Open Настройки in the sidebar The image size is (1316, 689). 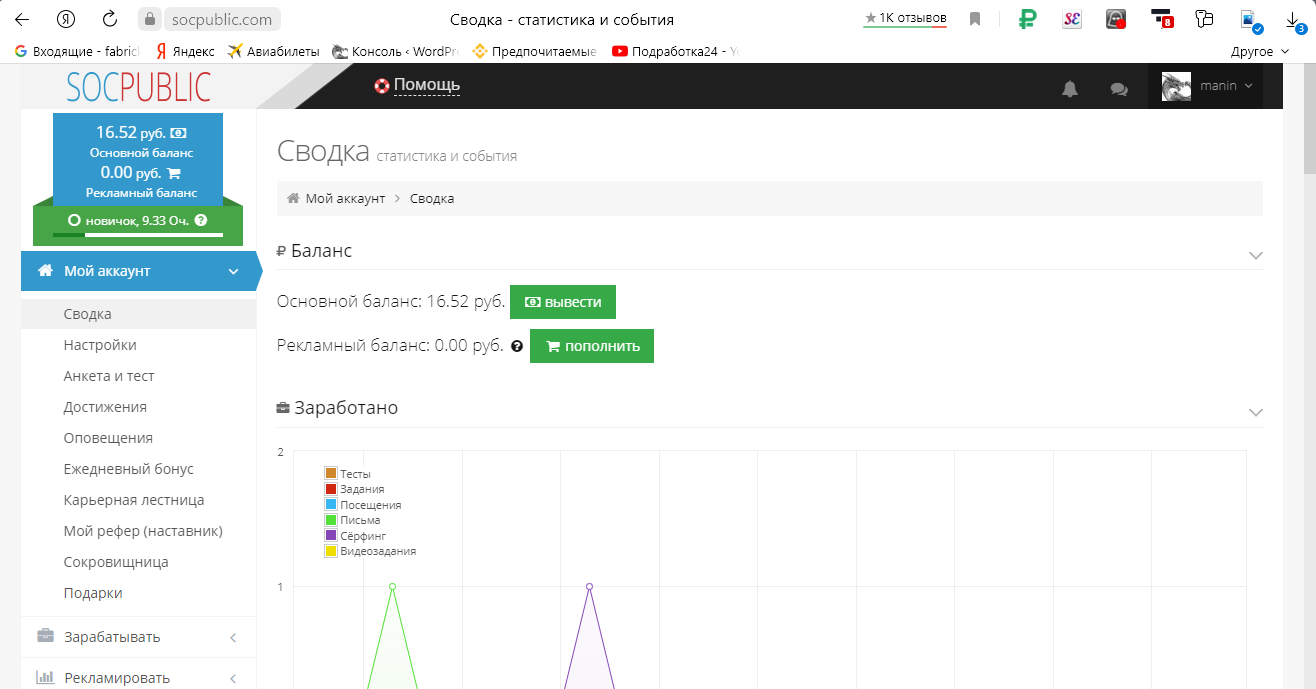coord(100,345)
